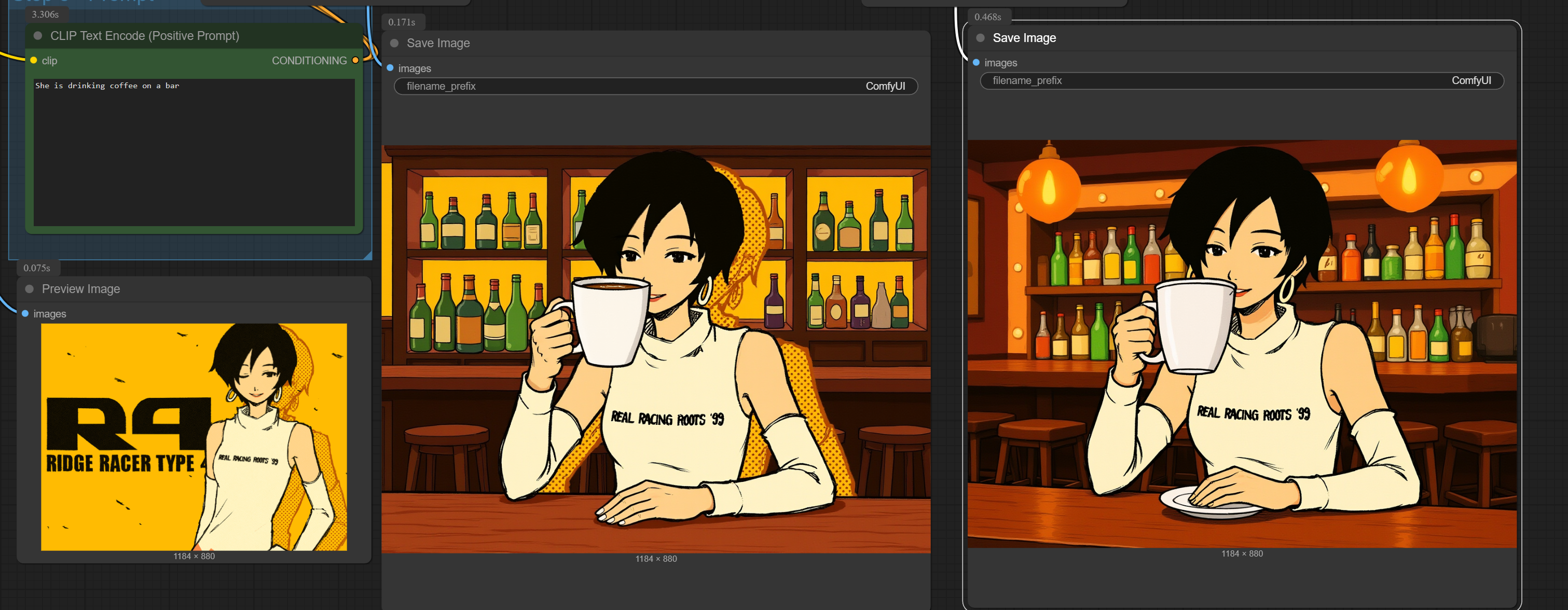The image size is (1568, 610).
Task: Click the CLIP Text Encode (Positive Prompt) title
Action: pos(145,36)
